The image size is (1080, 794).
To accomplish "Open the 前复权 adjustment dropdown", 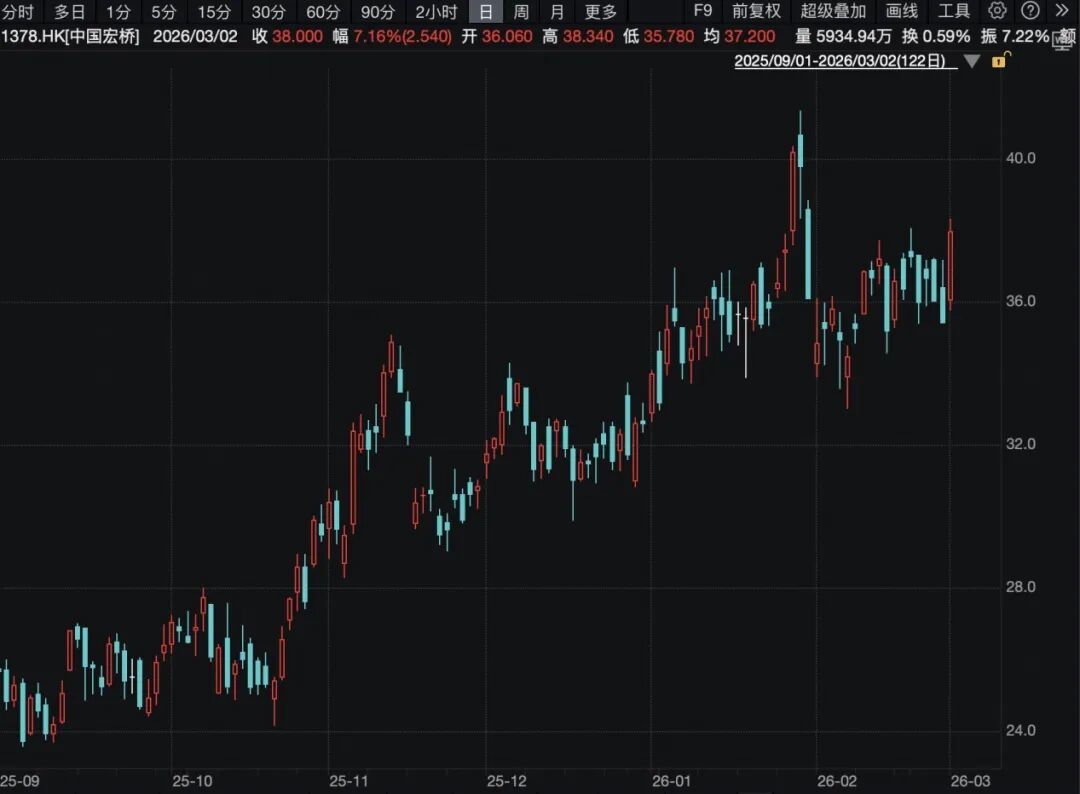I will click(x=756, y=11).
